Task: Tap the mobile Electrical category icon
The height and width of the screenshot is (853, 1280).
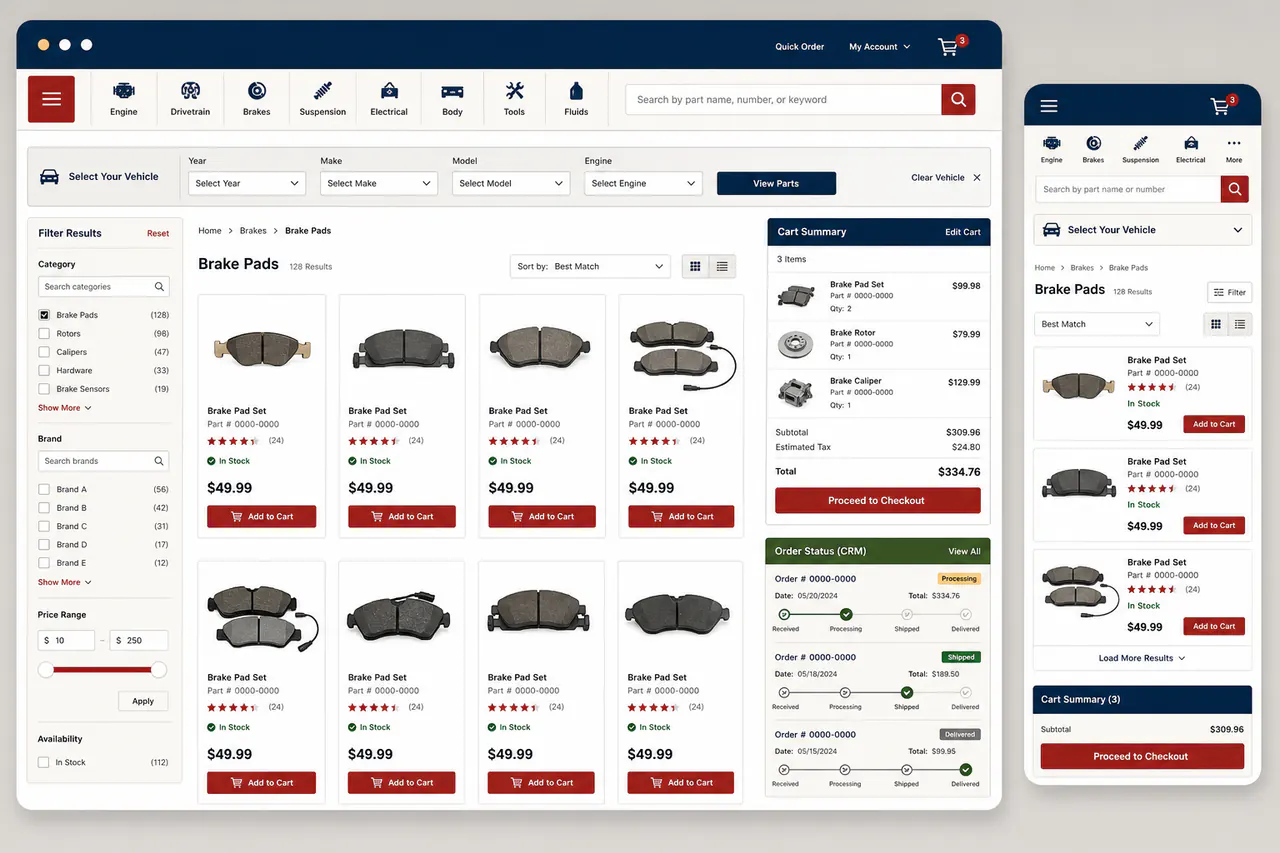Action: coord(1190,143)
